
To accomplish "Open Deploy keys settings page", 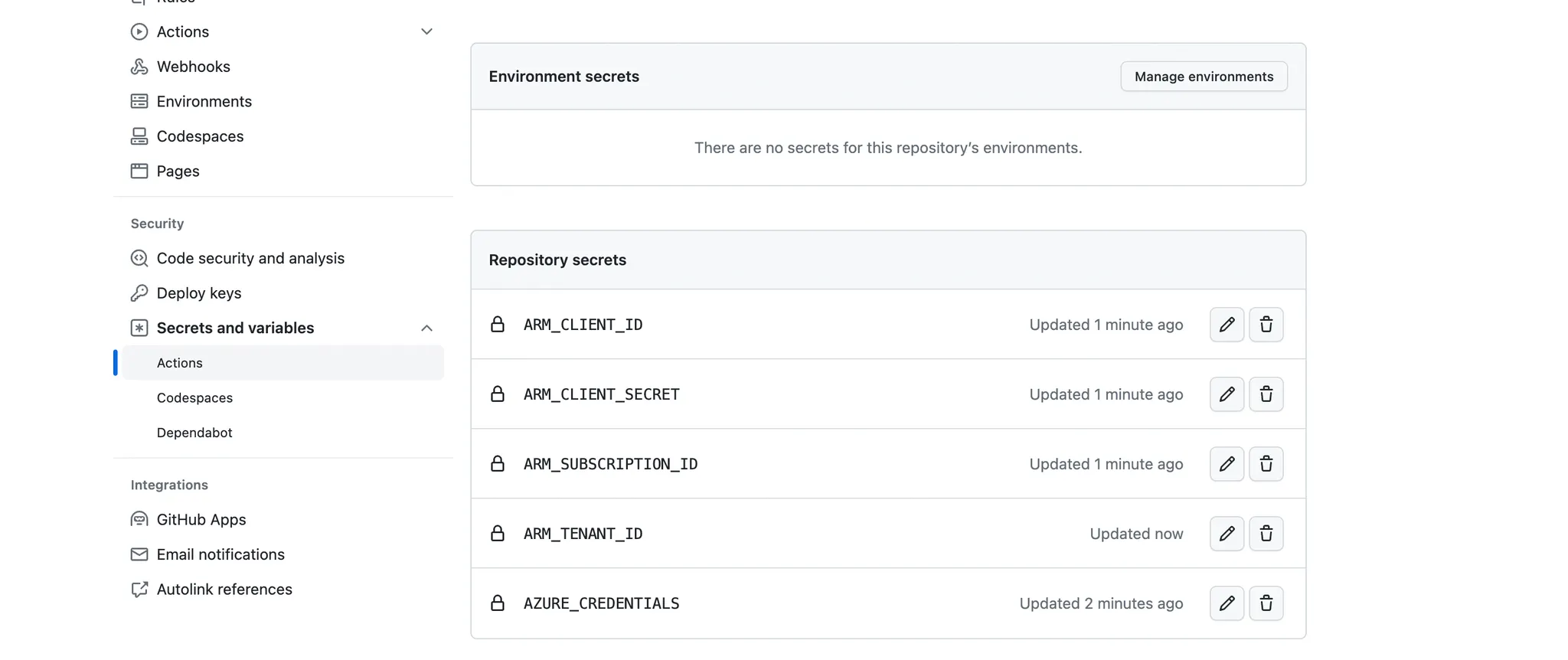I will click(198, 293).
